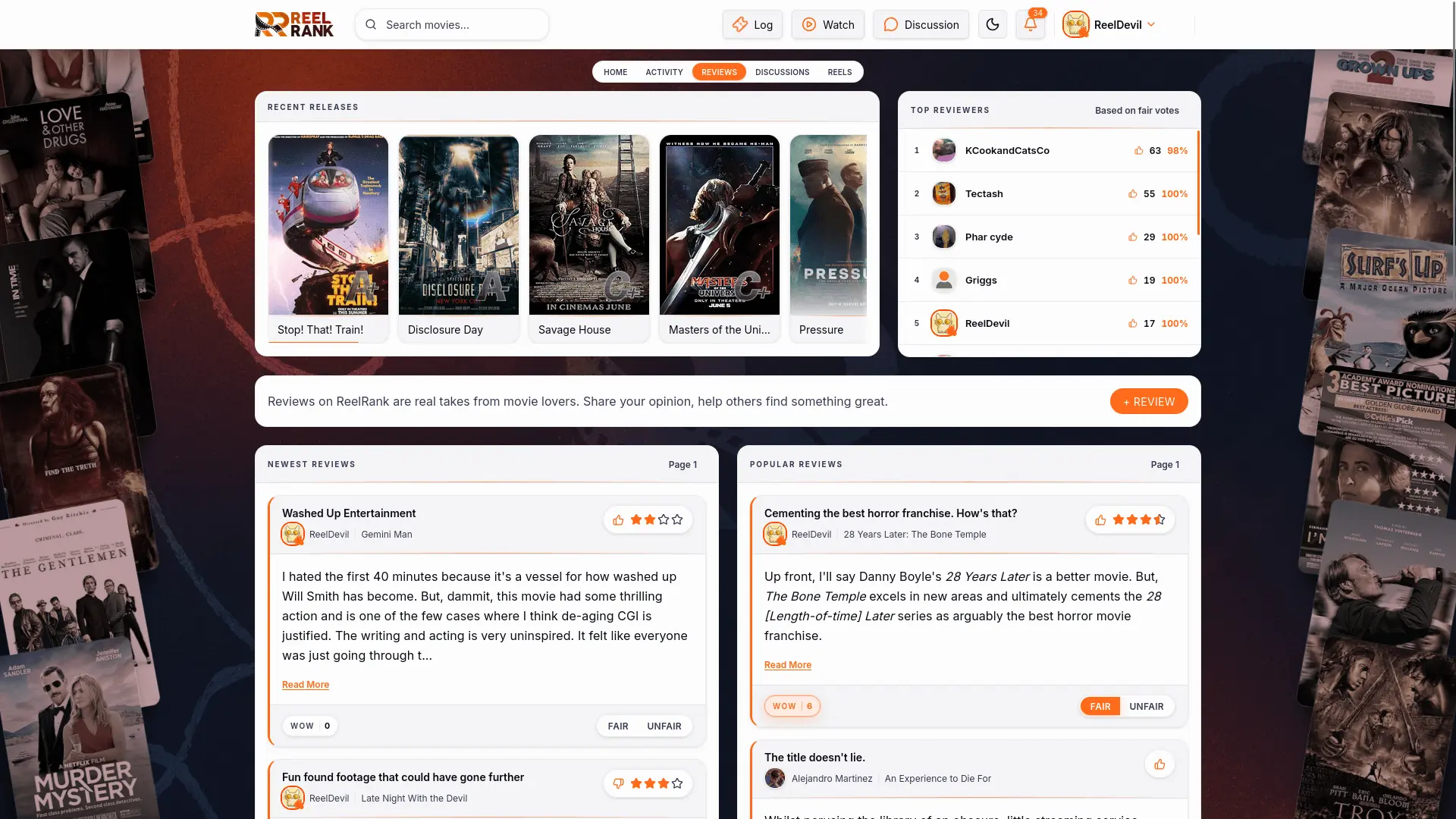Open 28 Years Later: The Bone Temple link
The width and height of the screenshot is (1456, 819).
pos(915,534)
